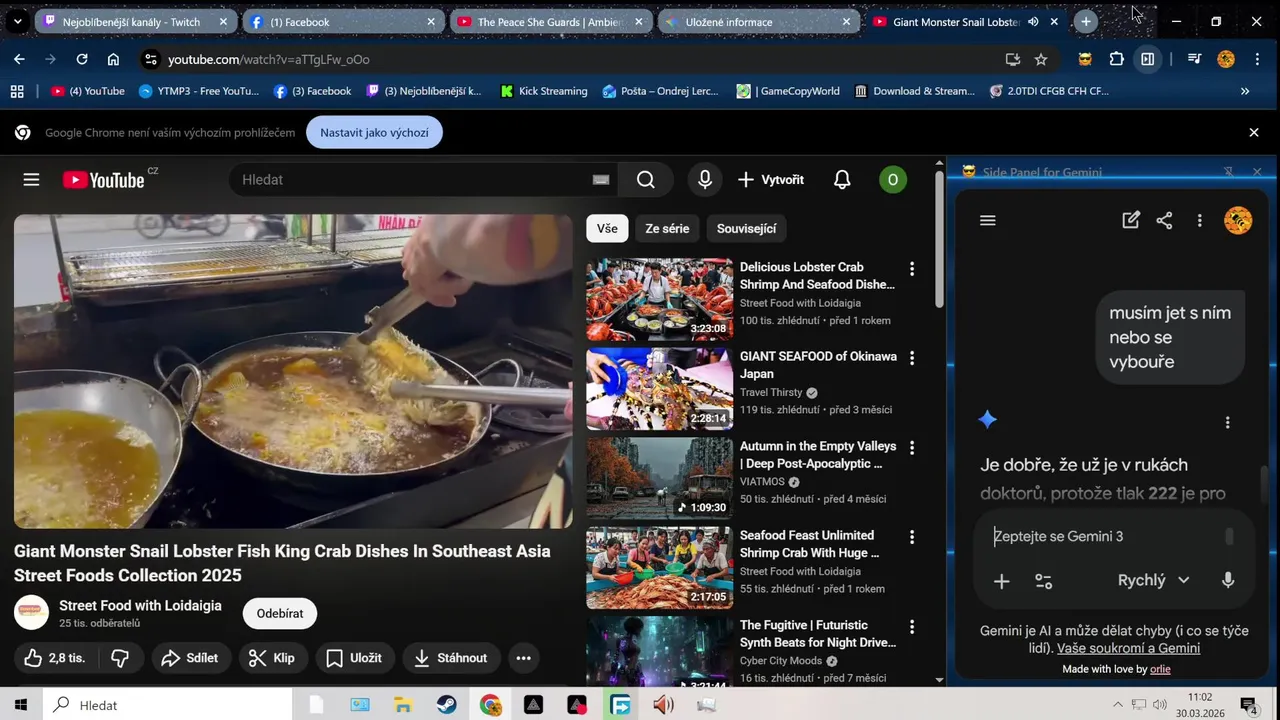The image size is (1280, 720).
Task: Open YouTube notifications bell
Action: [842, 180]
